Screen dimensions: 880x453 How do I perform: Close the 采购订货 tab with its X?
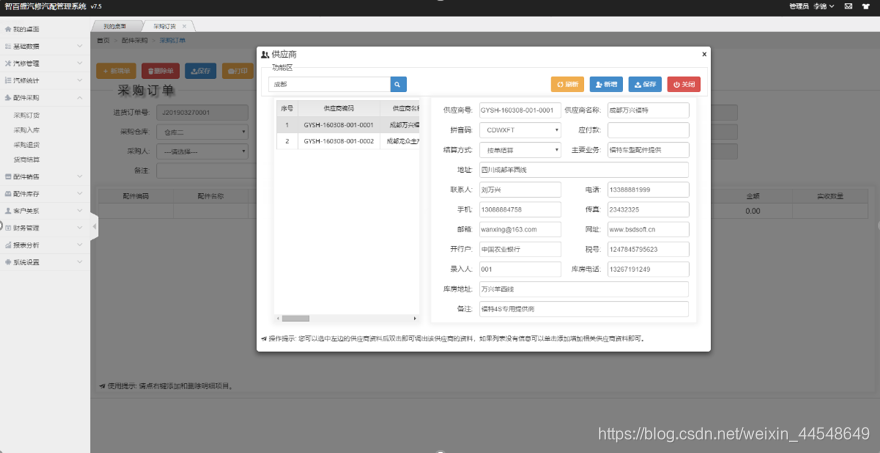tap(184, 26)
